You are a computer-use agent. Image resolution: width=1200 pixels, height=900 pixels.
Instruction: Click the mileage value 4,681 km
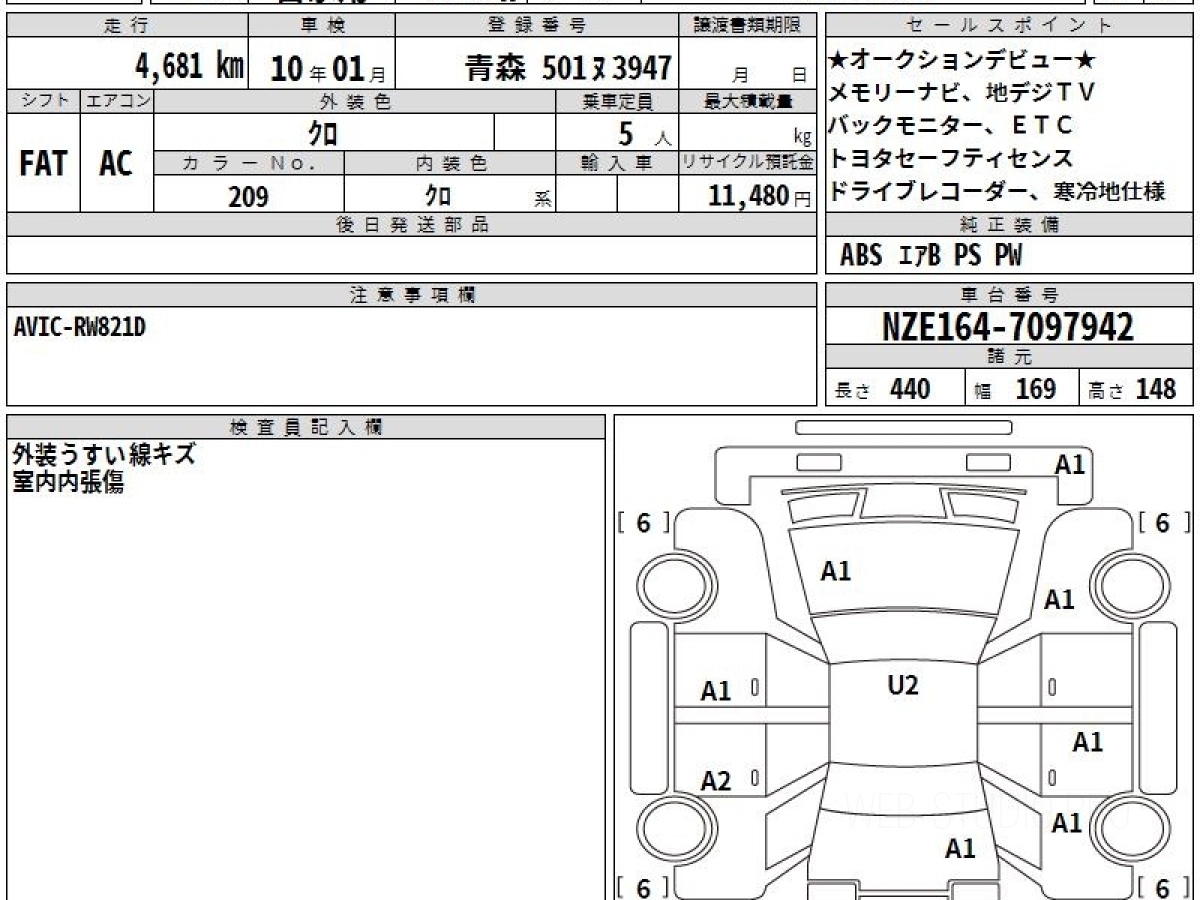pos(190,67)
